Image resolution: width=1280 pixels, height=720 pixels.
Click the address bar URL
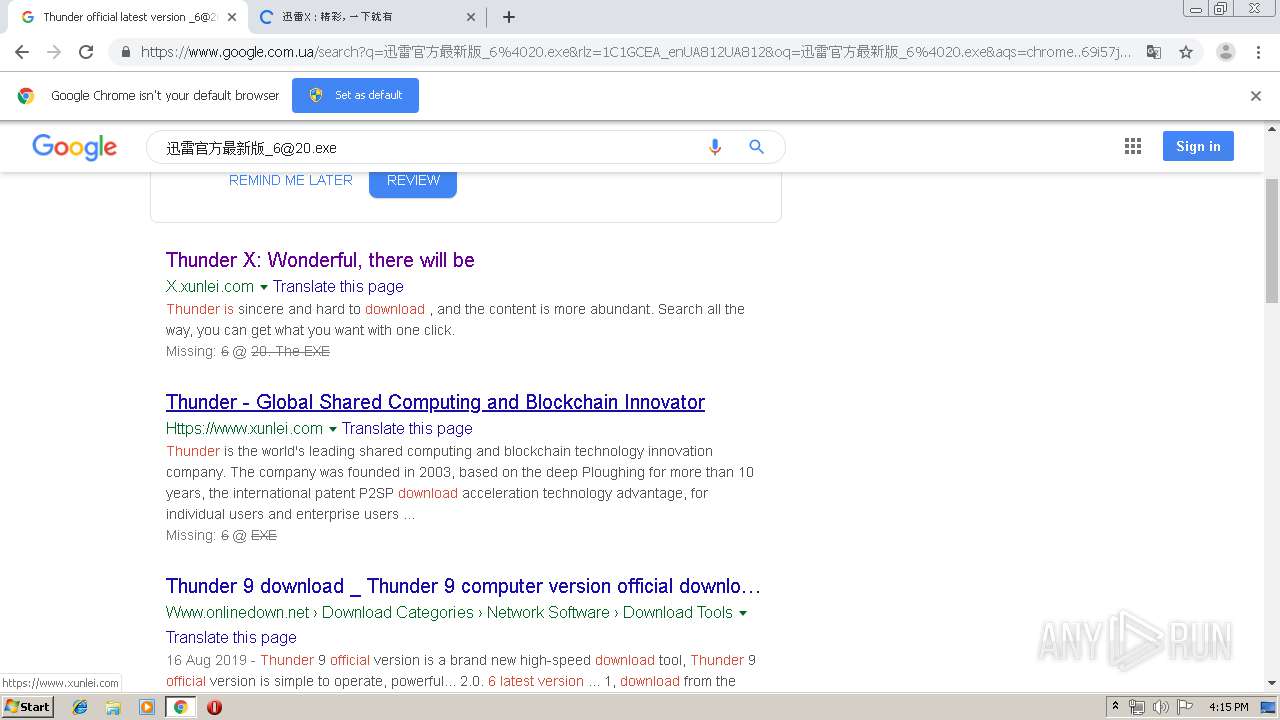click(x=636, y=52)
